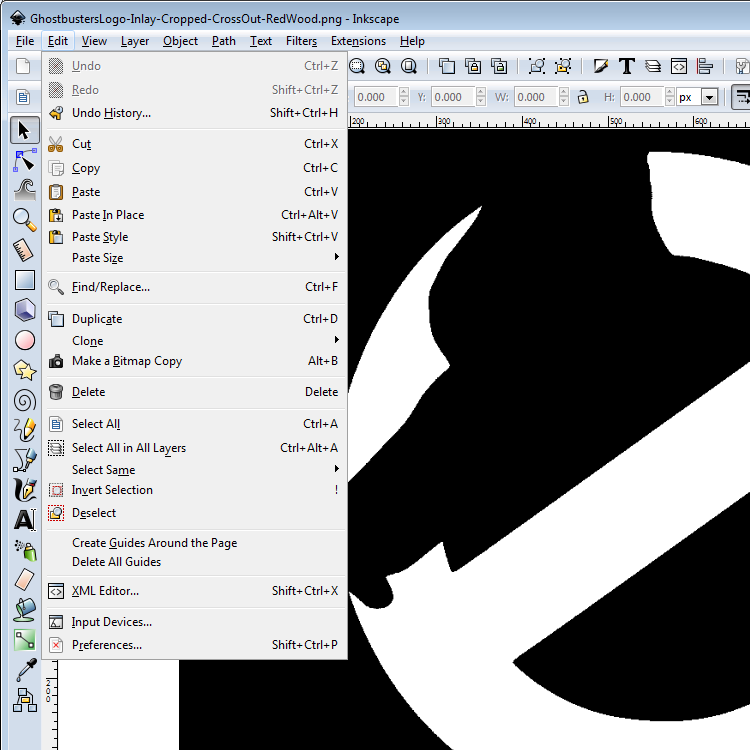
Task: Select the Dropper color picker tool
Action: tap(24, 670)
